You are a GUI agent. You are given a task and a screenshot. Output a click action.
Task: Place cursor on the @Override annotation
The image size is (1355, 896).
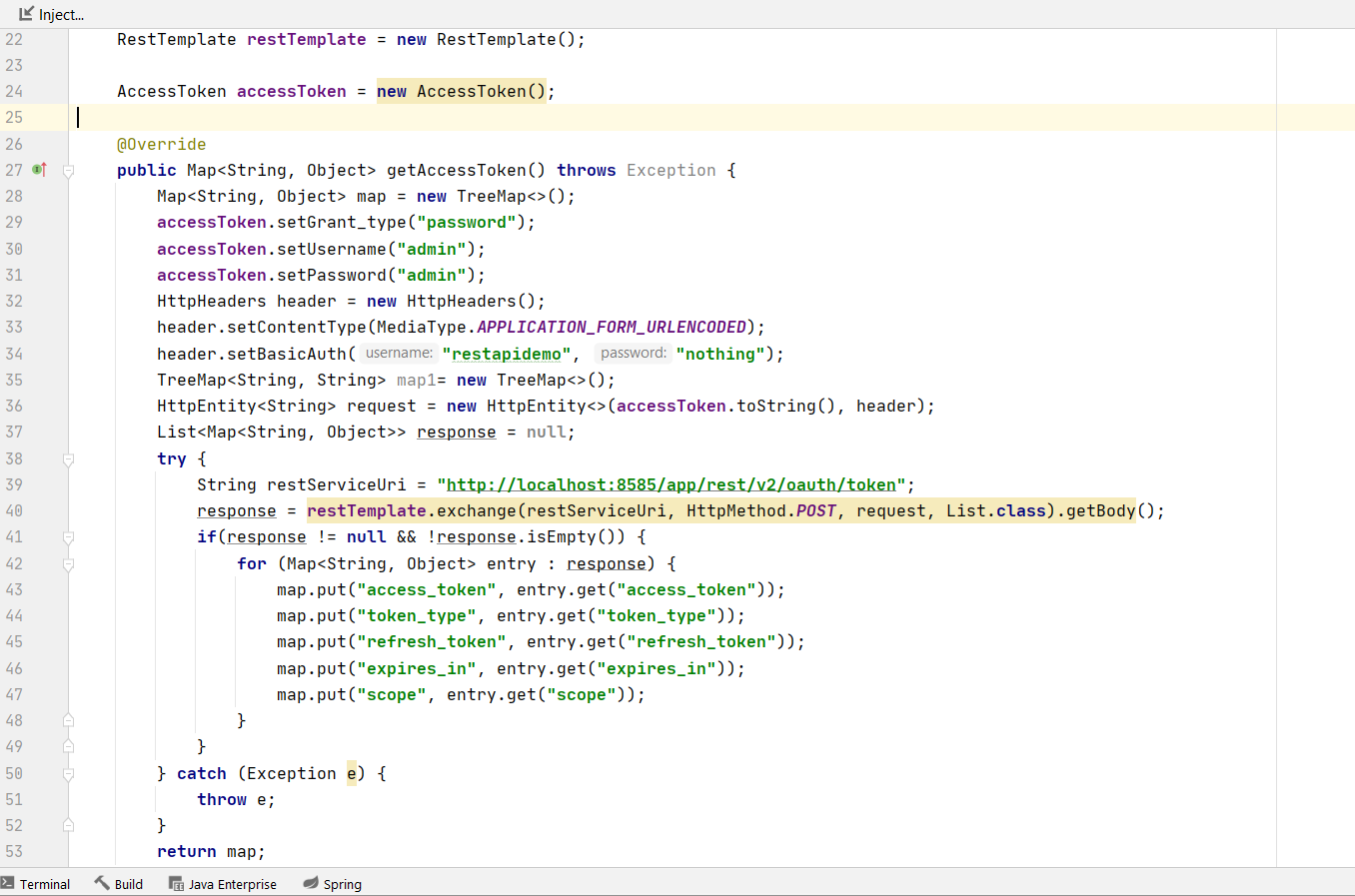coord(161,144)
